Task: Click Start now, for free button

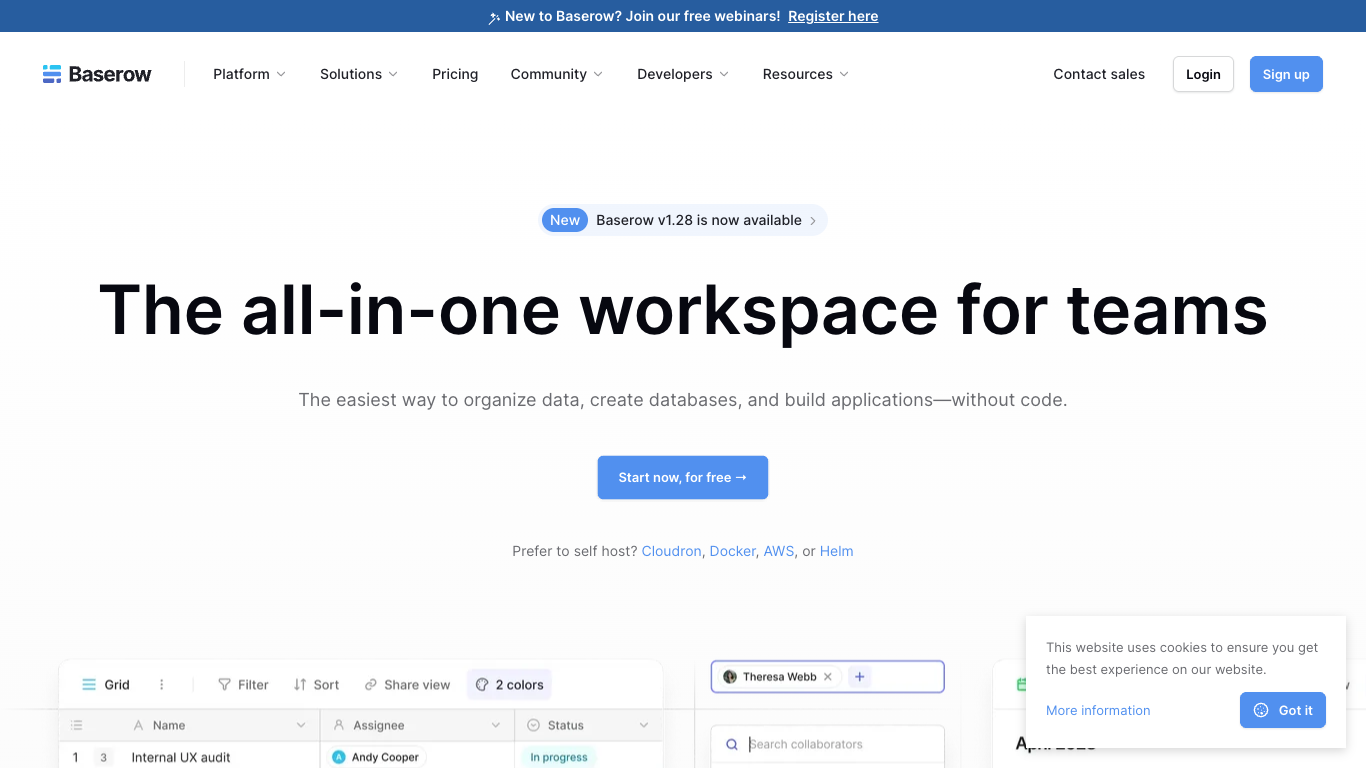Action: tap(683, 477)
